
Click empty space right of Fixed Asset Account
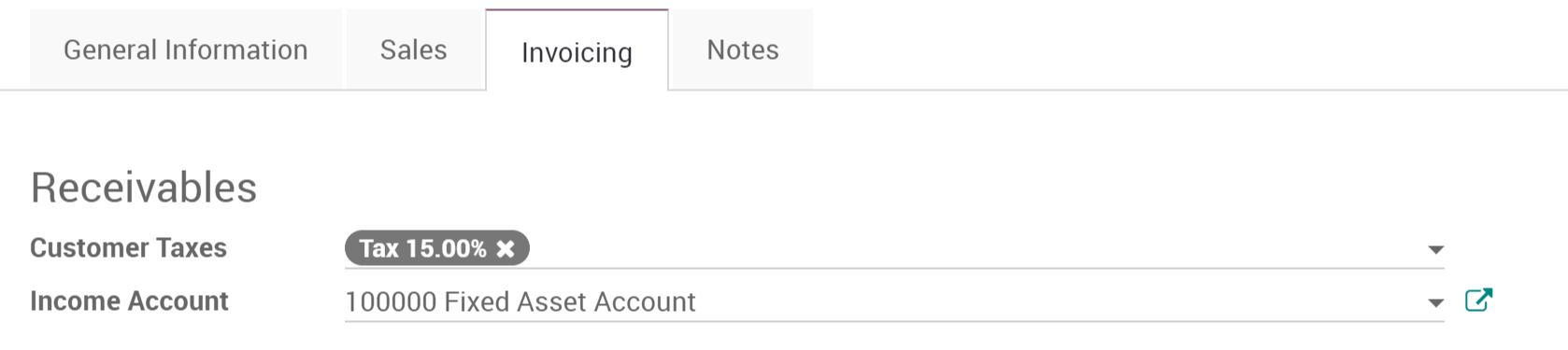pyautogui.click(x=1056, y=301)
